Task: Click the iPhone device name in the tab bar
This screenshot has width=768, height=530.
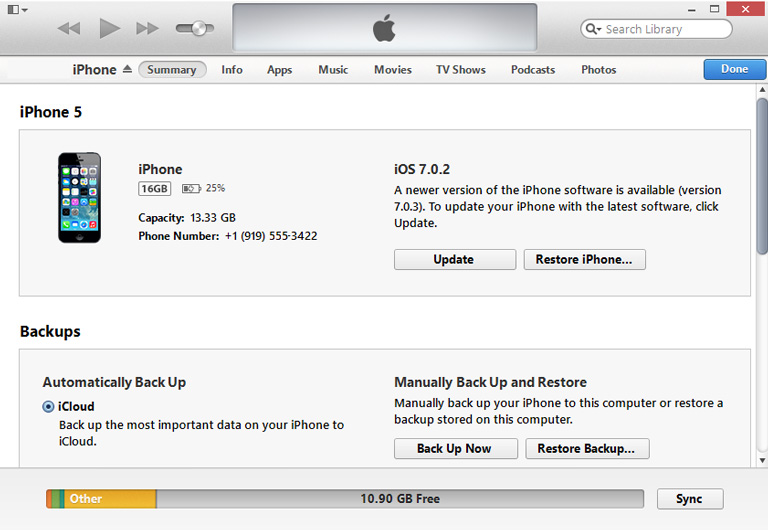Action: [94, 70]
